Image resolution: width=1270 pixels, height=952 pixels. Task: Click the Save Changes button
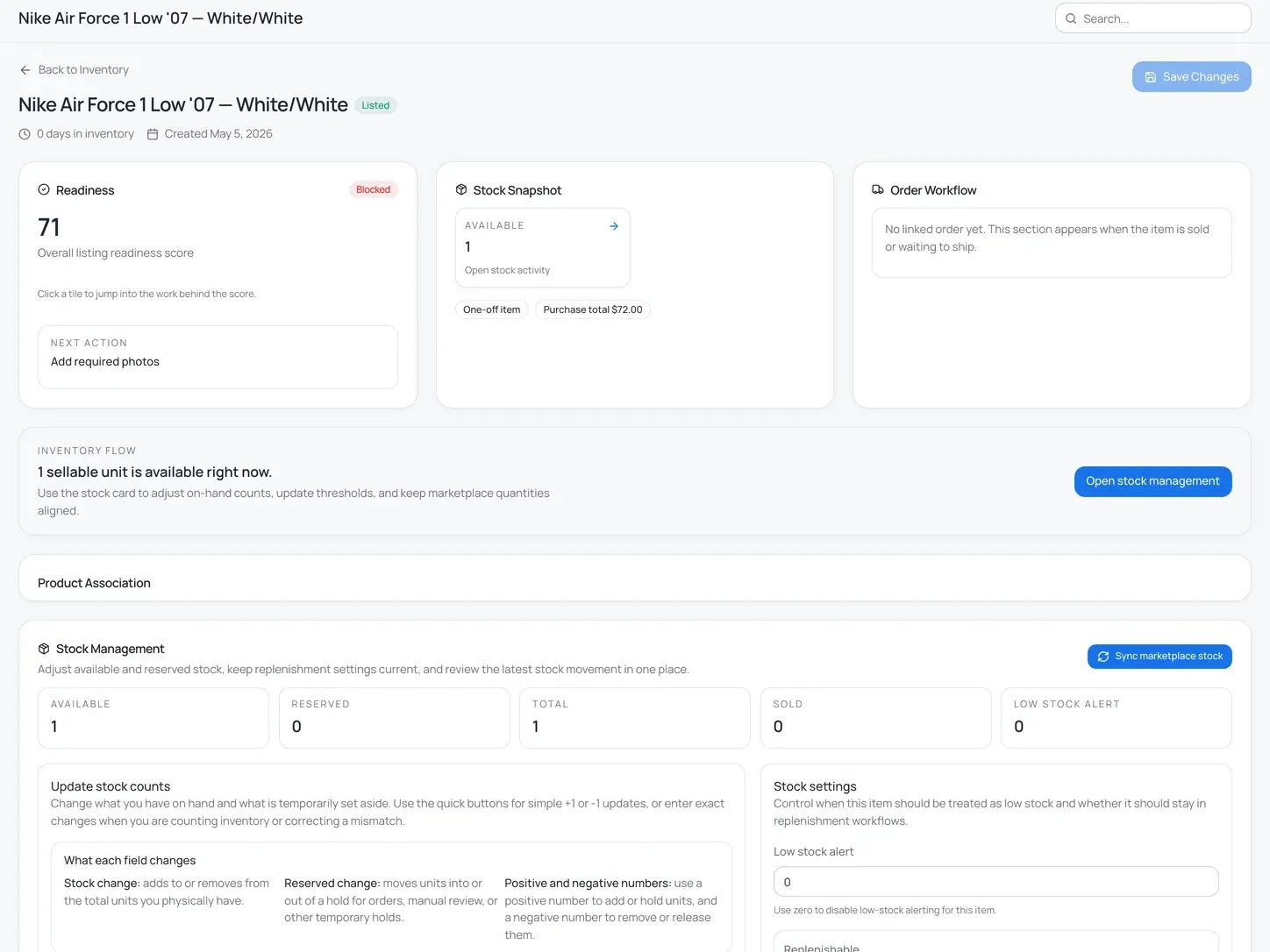[x=1191, y=77]
